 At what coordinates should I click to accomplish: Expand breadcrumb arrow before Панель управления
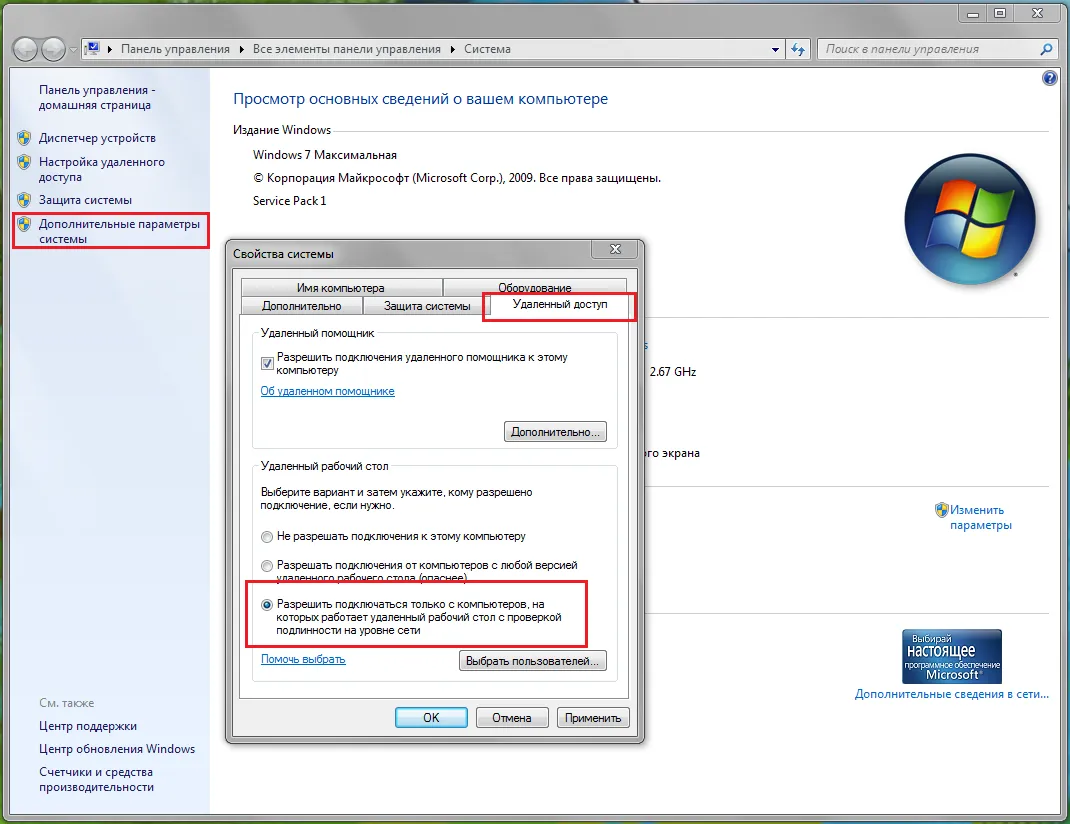coord(110,49)
